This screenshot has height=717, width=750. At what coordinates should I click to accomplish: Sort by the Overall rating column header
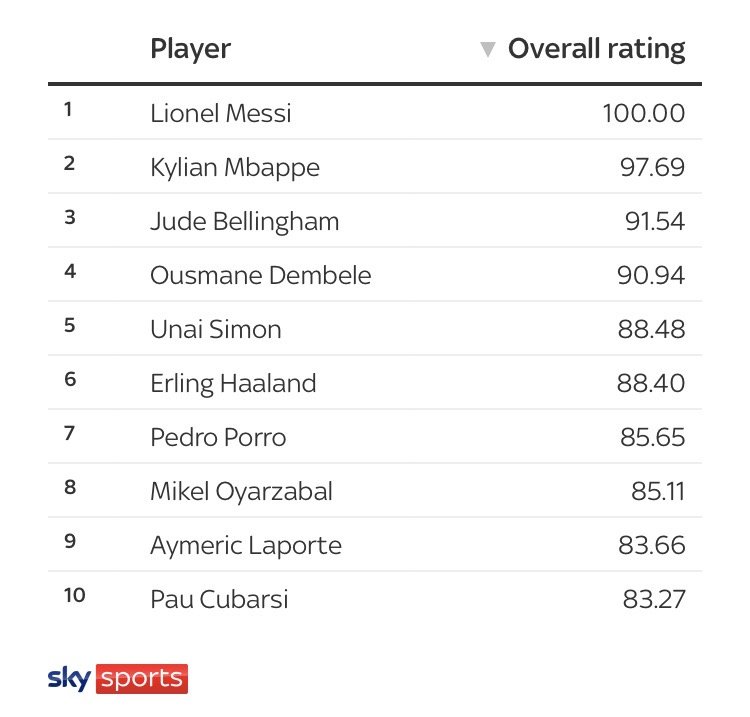pyautogui.click(x=596, y=49)
